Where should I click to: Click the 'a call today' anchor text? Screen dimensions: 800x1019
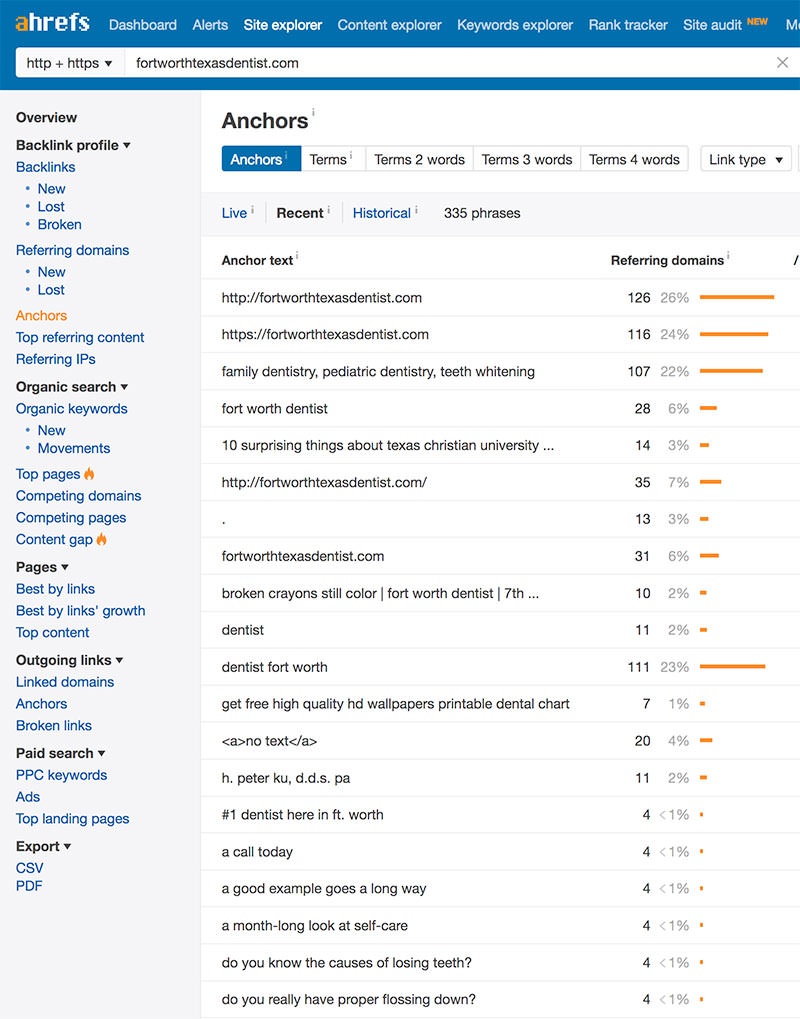tap(257, 852)
